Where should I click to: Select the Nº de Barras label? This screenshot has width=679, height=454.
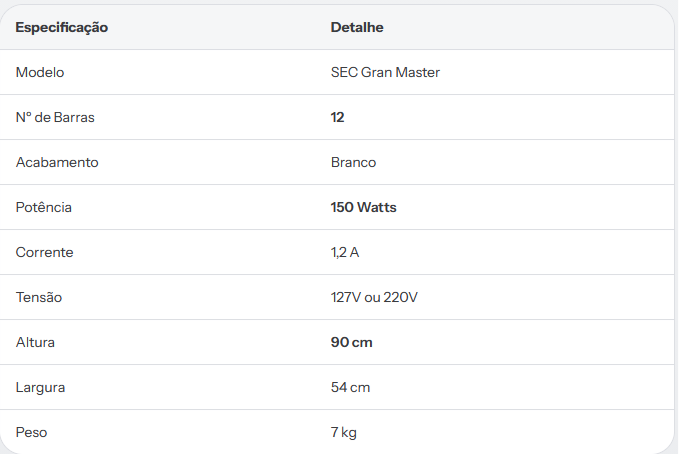click(x=55, y=117)
